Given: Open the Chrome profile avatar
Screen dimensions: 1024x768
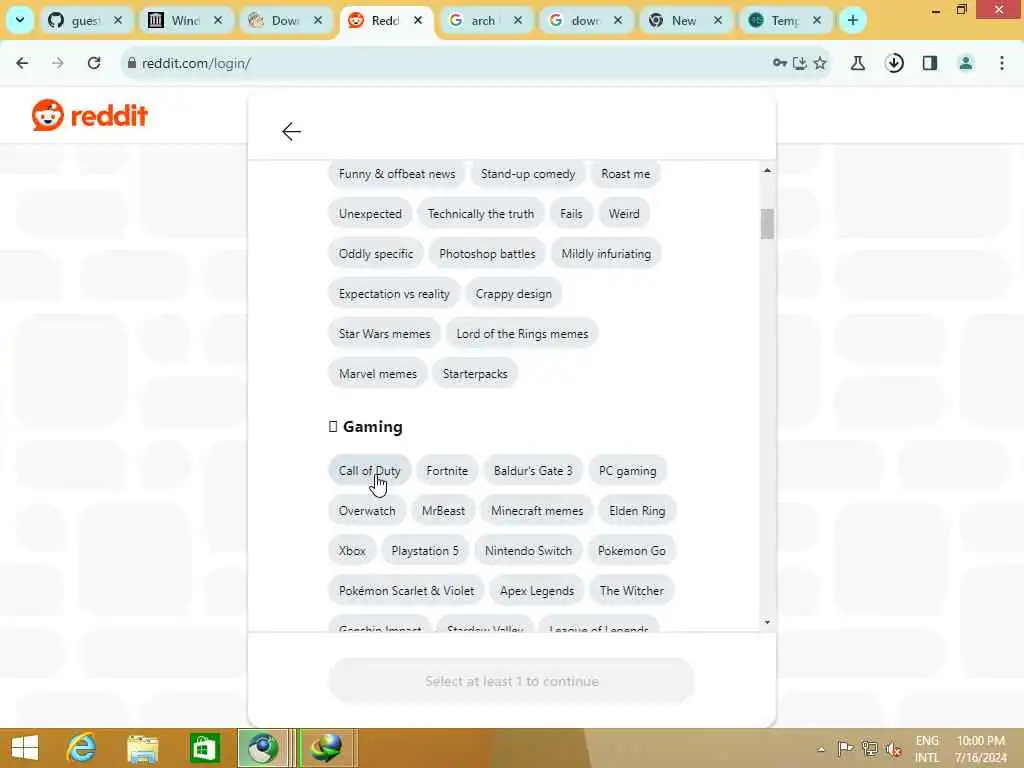Looking at the screenshot, I should click(966, 63).
